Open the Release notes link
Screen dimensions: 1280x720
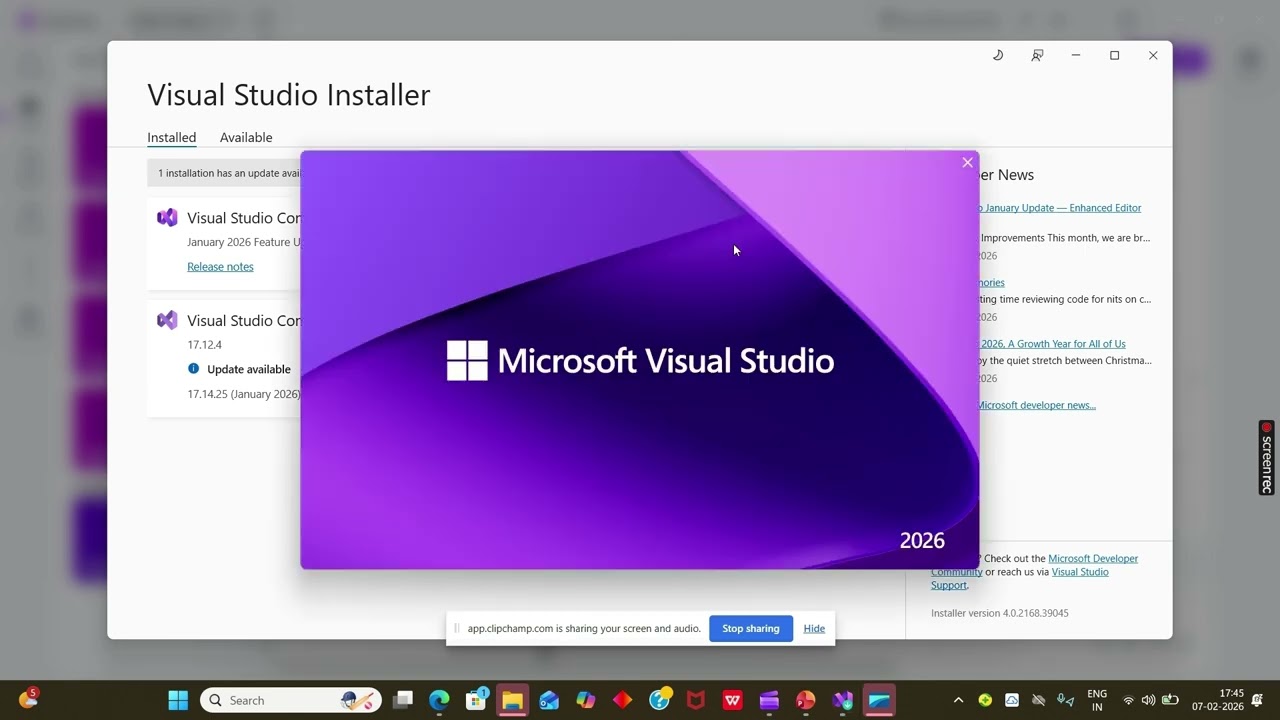(x=220, y=267)
